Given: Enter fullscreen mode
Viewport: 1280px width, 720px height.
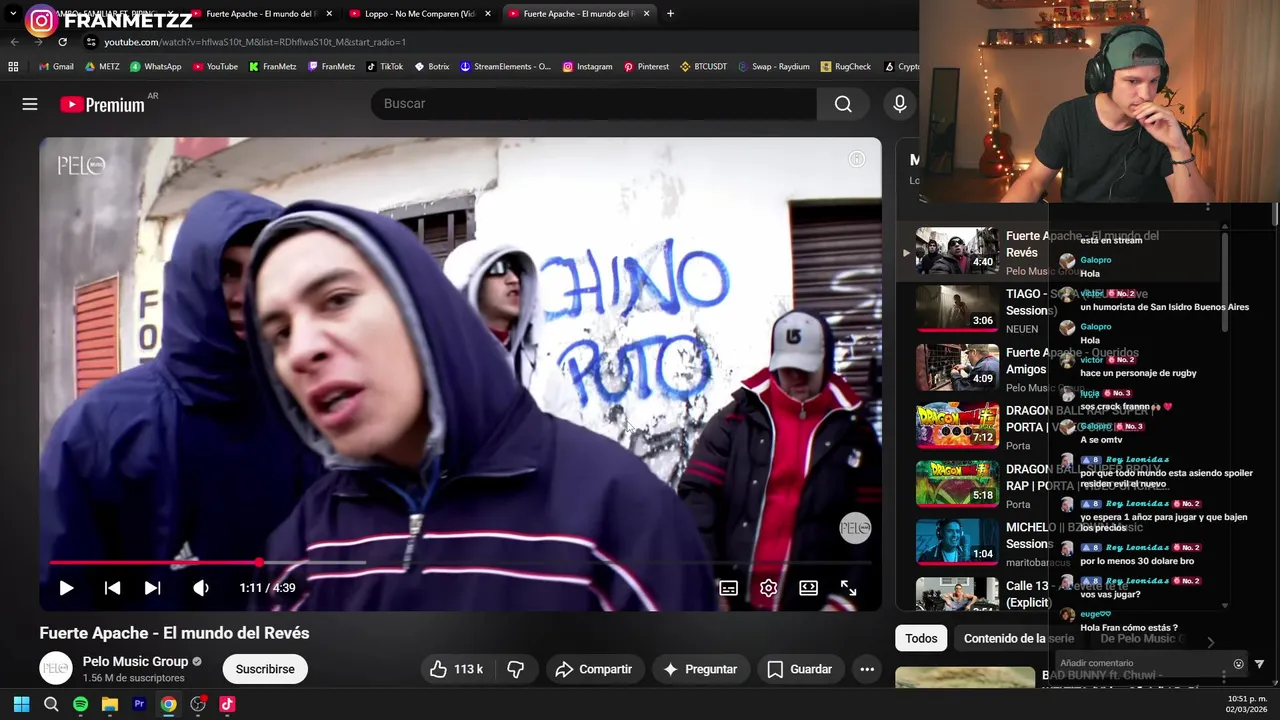Looking at the screenshot, I should 848,588.
